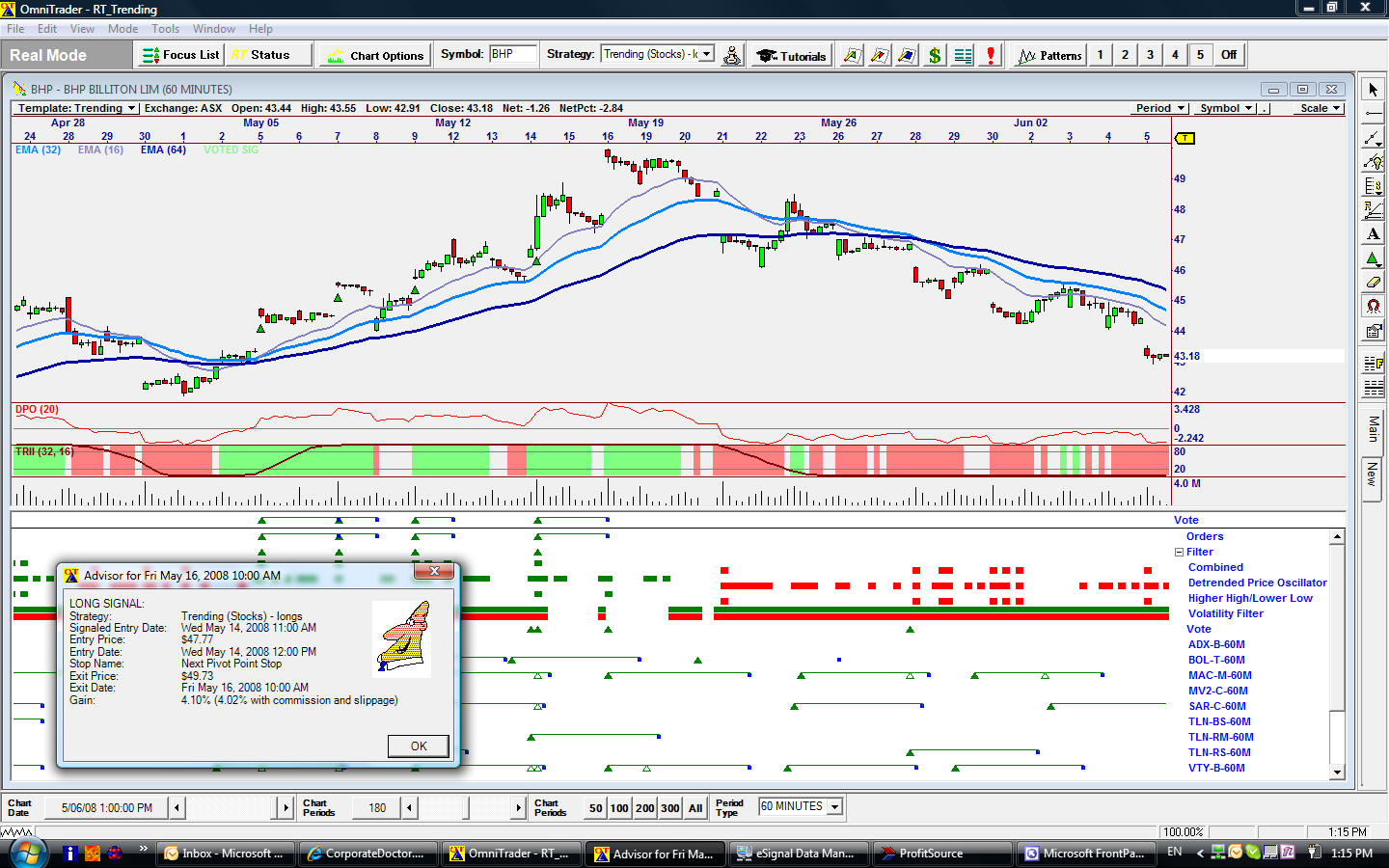Open the Scale dropdown
Screen dimensions: 1389x868
pos(1320,108)
